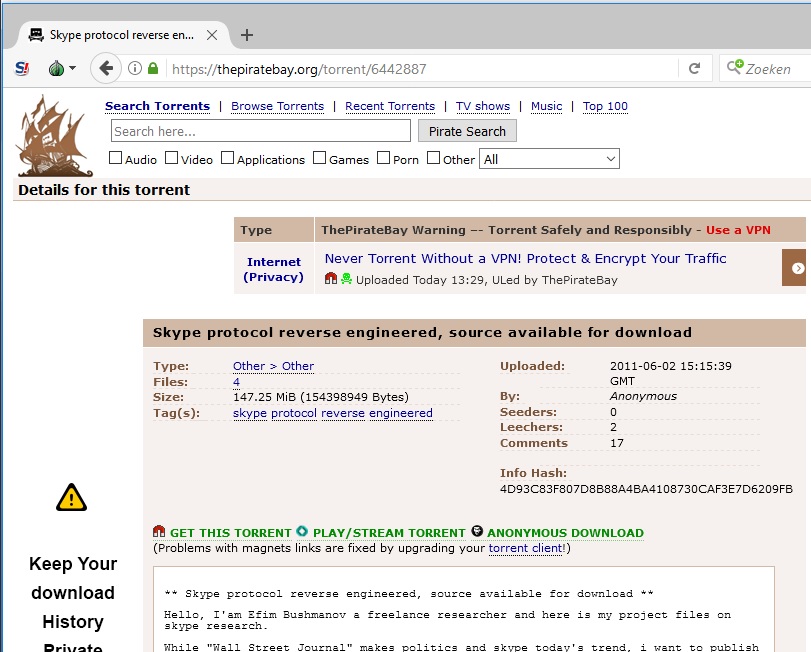Check the Audio checkbox

click(115, 158)
